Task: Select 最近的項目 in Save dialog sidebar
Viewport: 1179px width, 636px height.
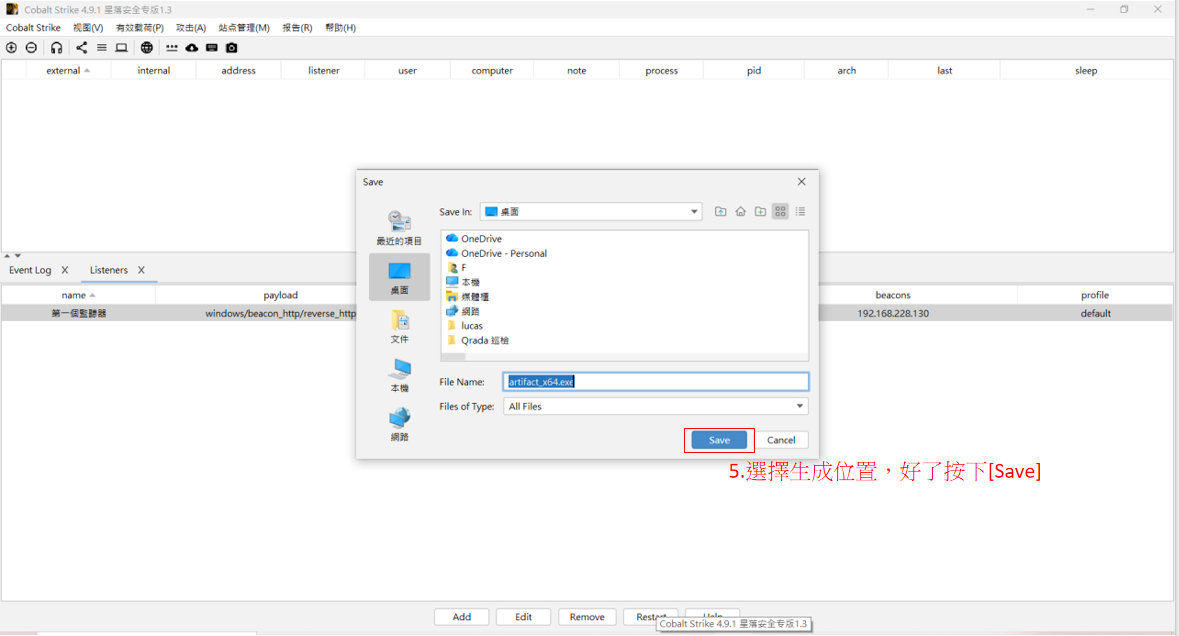Action: click(399, 228)
